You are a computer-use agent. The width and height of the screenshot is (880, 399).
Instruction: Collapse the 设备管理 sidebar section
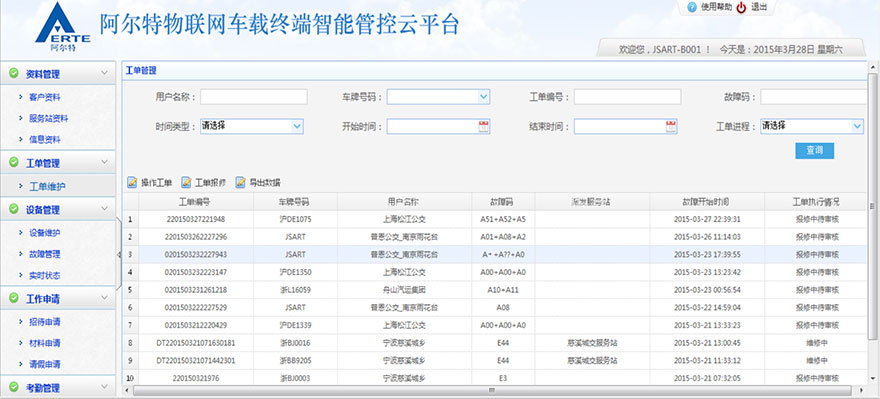click(104, 209)
